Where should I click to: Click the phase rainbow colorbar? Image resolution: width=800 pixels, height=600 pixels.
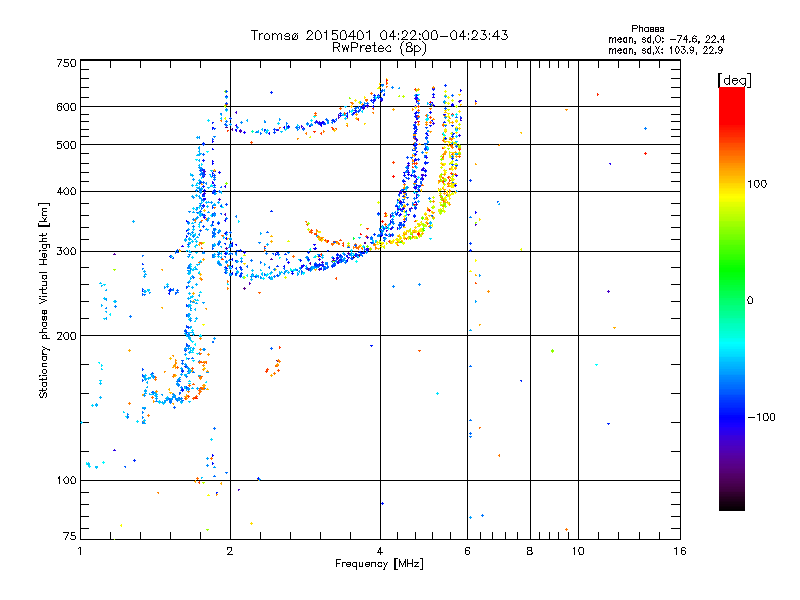(x=732, y=298)
